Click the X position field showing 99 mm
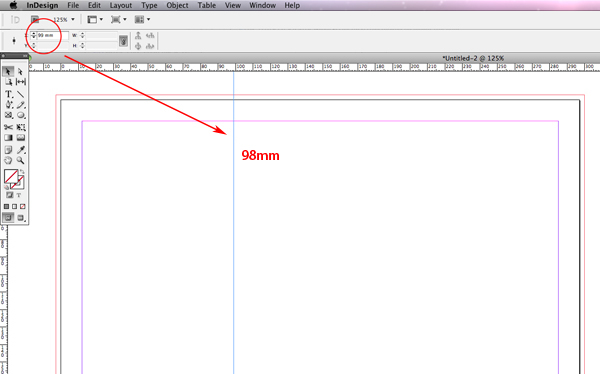 coord(52,35)
